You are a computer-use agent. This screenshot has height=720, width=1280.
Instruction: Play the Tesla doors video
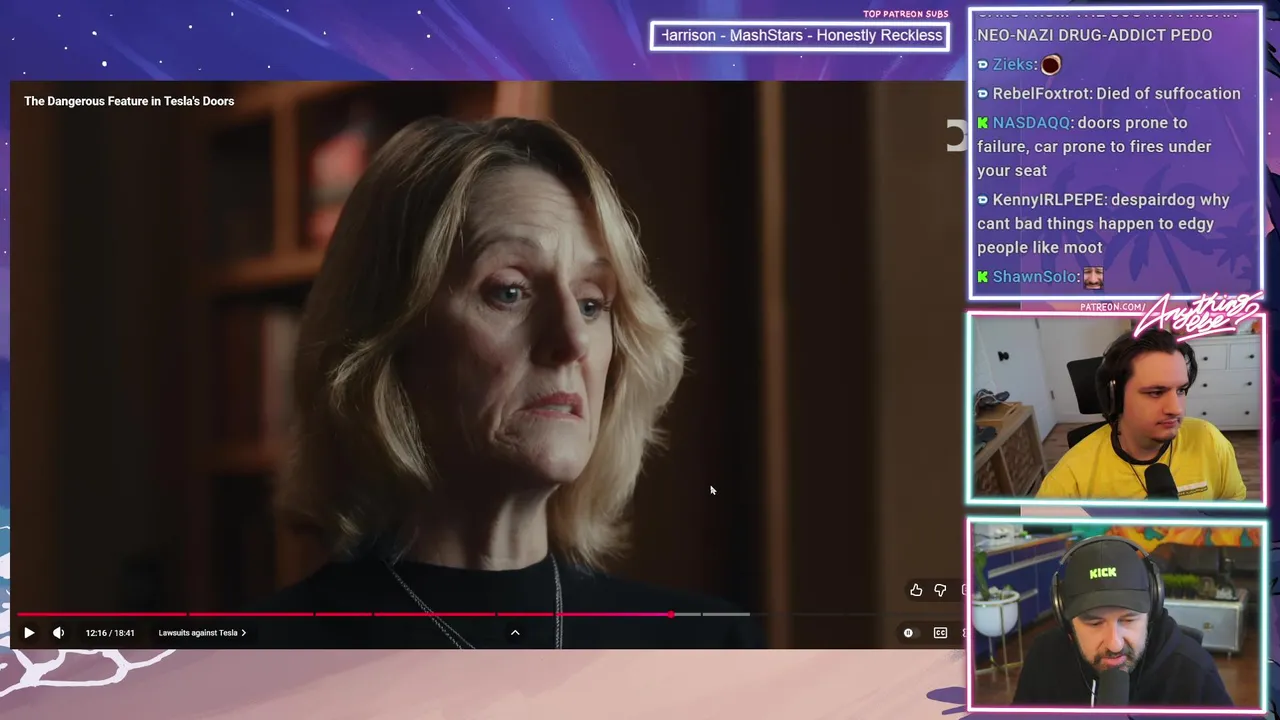coord(29,633)
